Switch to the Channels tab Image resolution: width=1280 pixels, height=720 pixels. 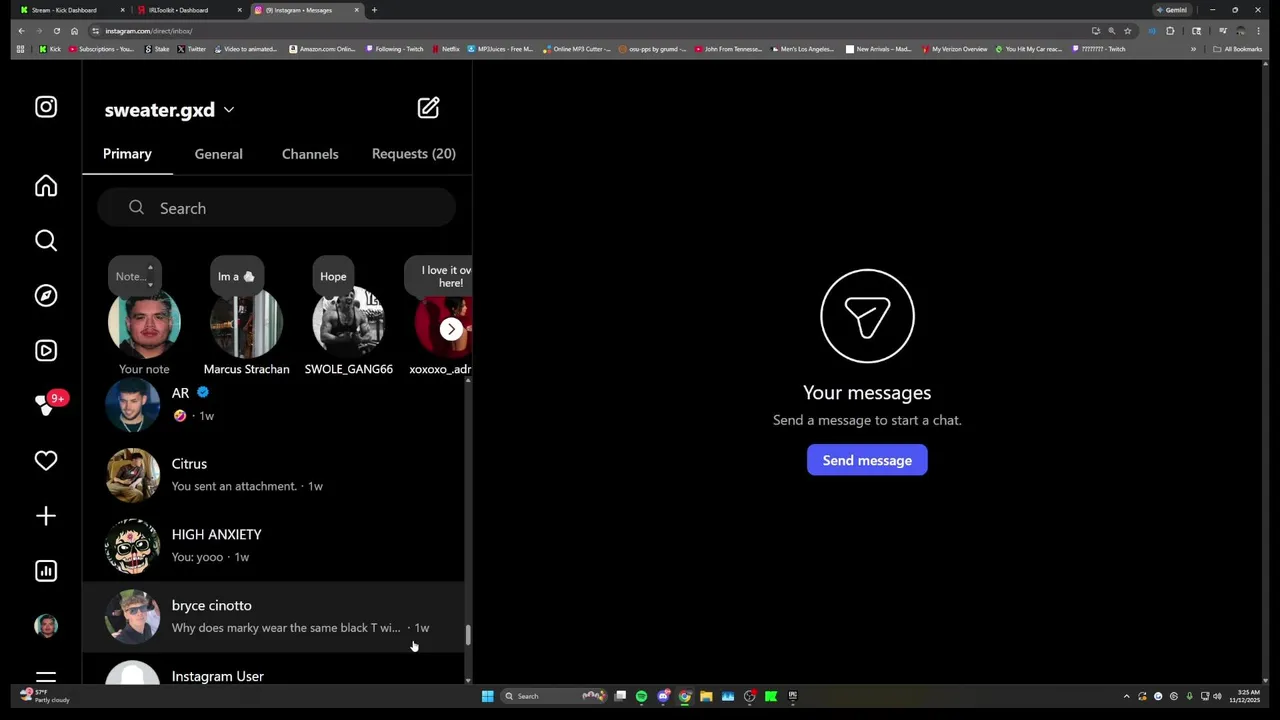(x=310, y=154)
